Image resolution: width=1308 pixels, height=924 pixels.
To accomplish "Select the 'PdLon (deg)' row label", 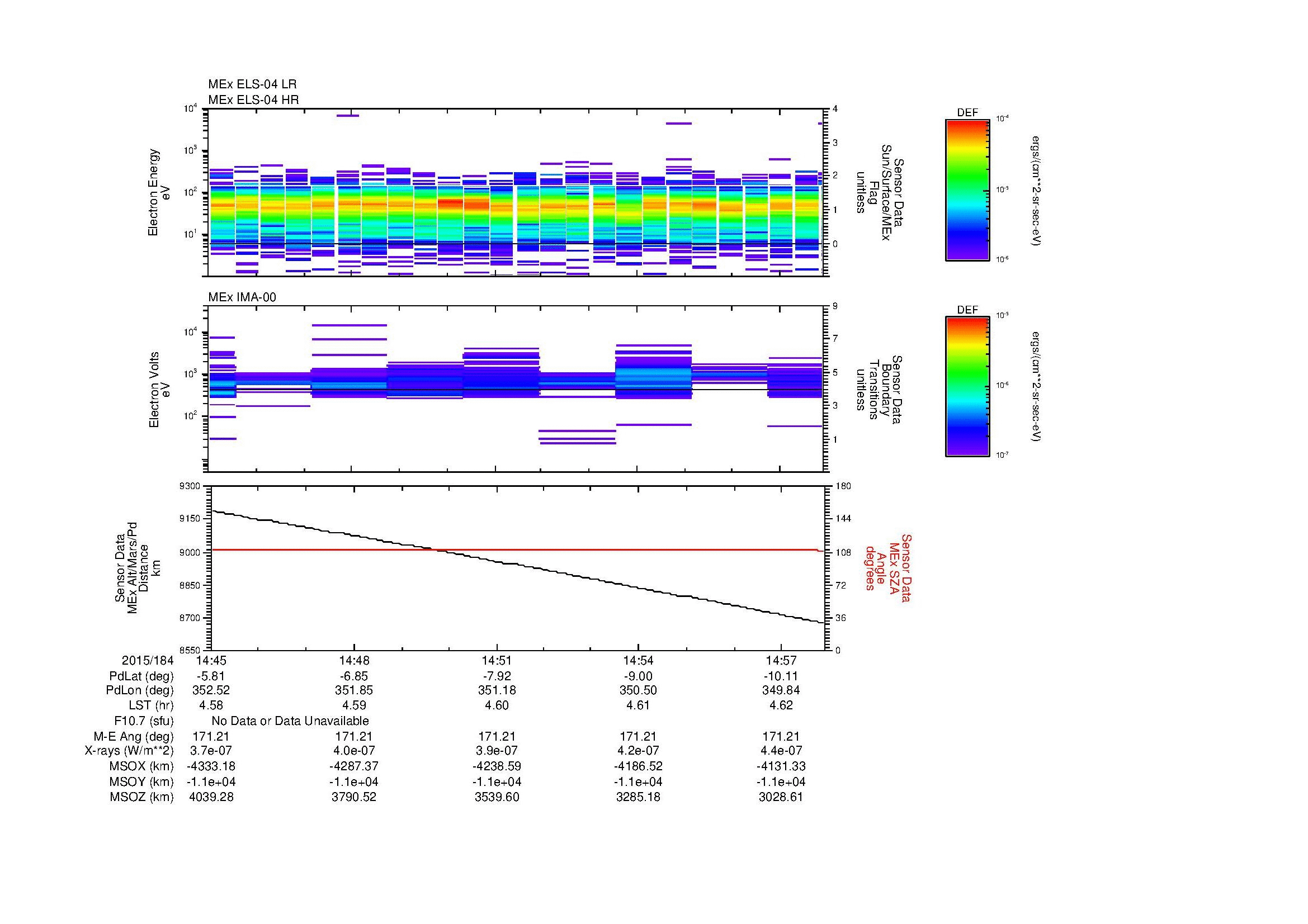I will tap(140, 690).
